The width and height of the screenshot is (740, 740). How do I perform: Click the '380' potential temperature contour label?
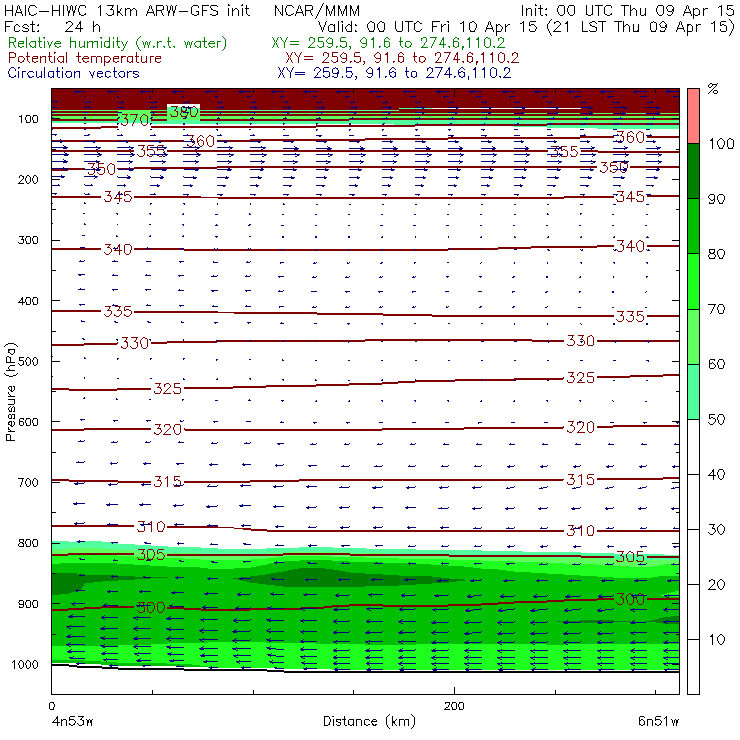184,112
